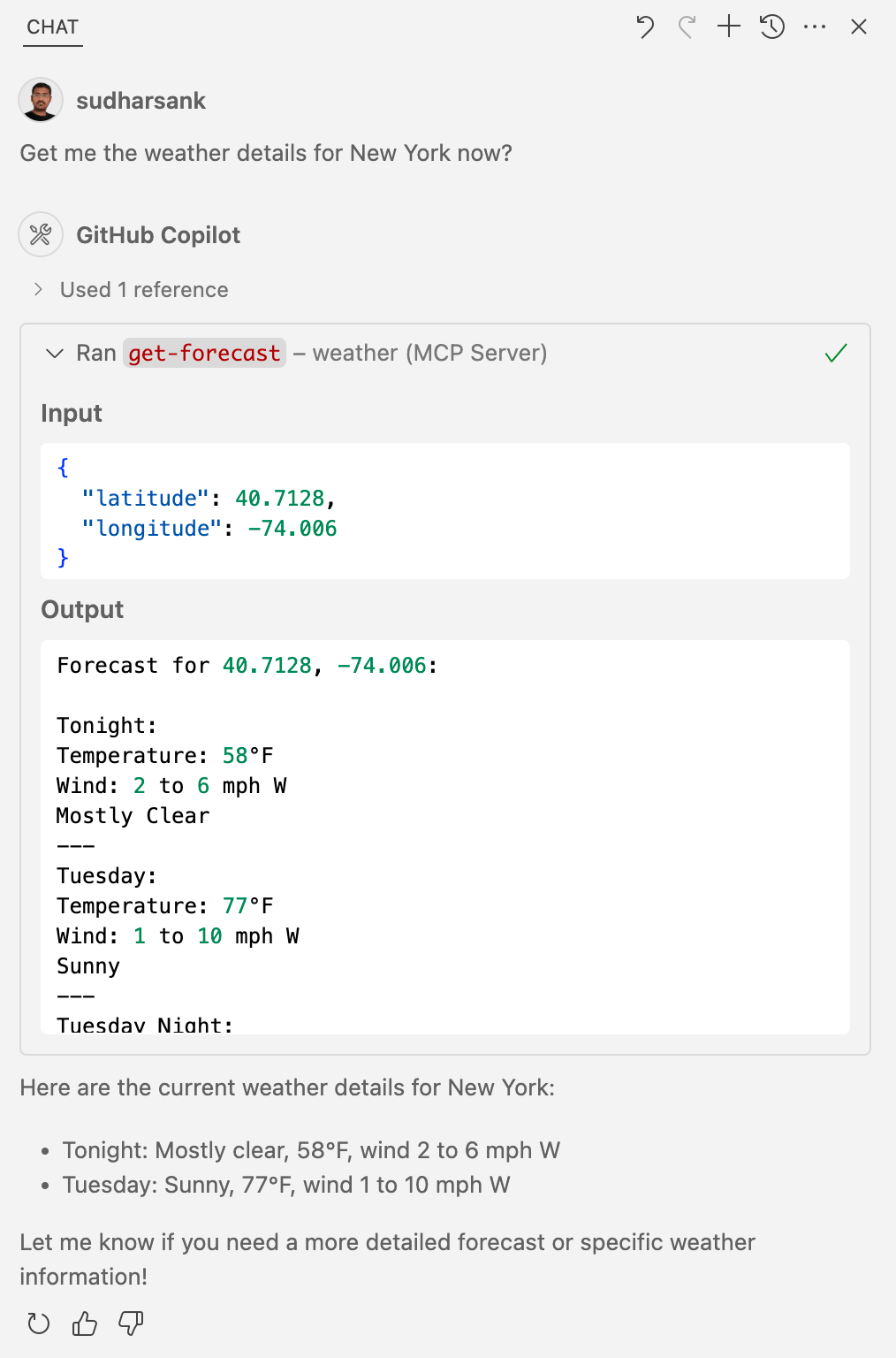Screen dimensions: 896x1358
Task: Click the chevron beside Used 1 reference
Action: click(38, 289)
